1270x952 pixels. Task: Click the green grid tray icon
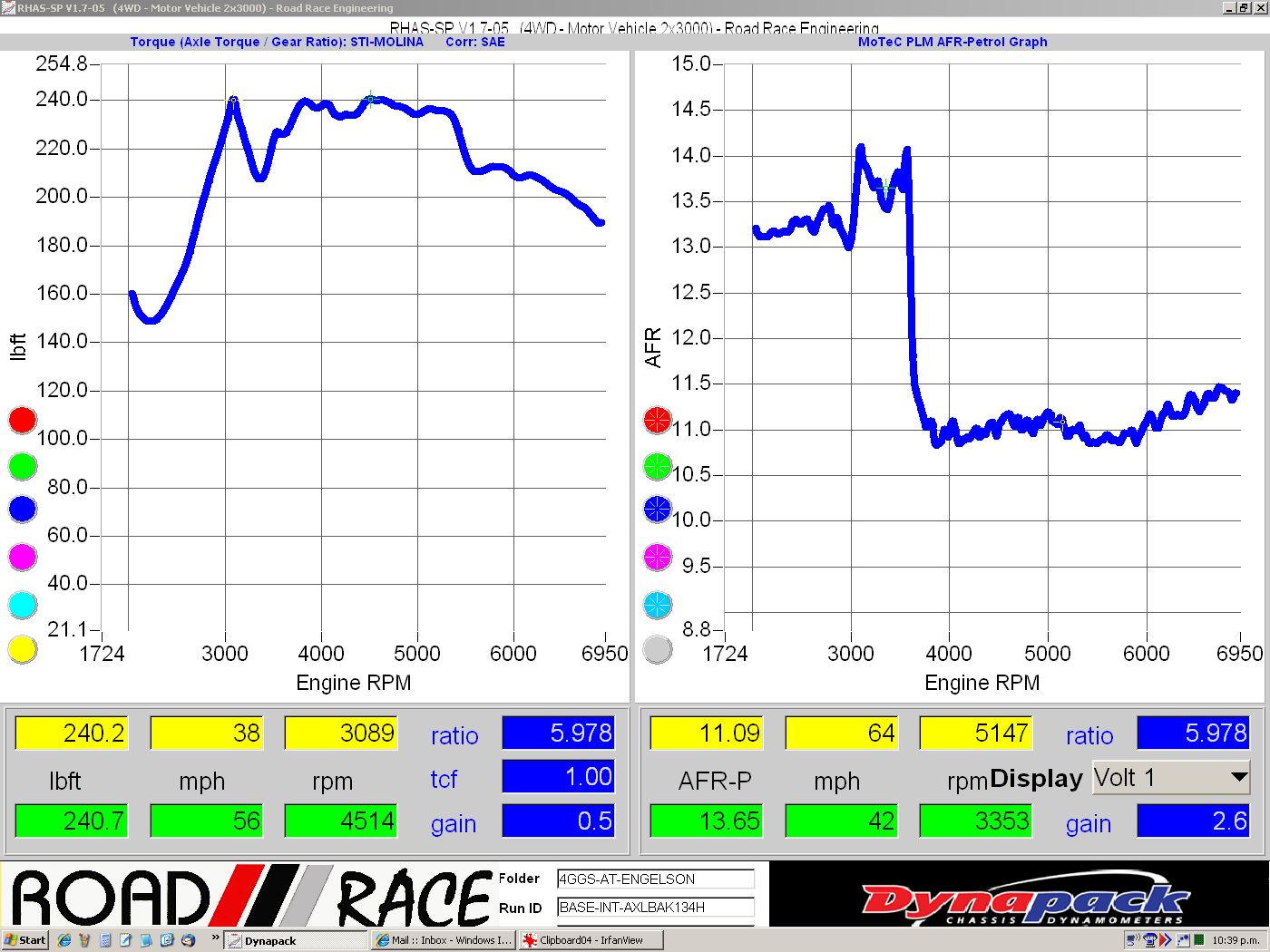coord(1199,940)
